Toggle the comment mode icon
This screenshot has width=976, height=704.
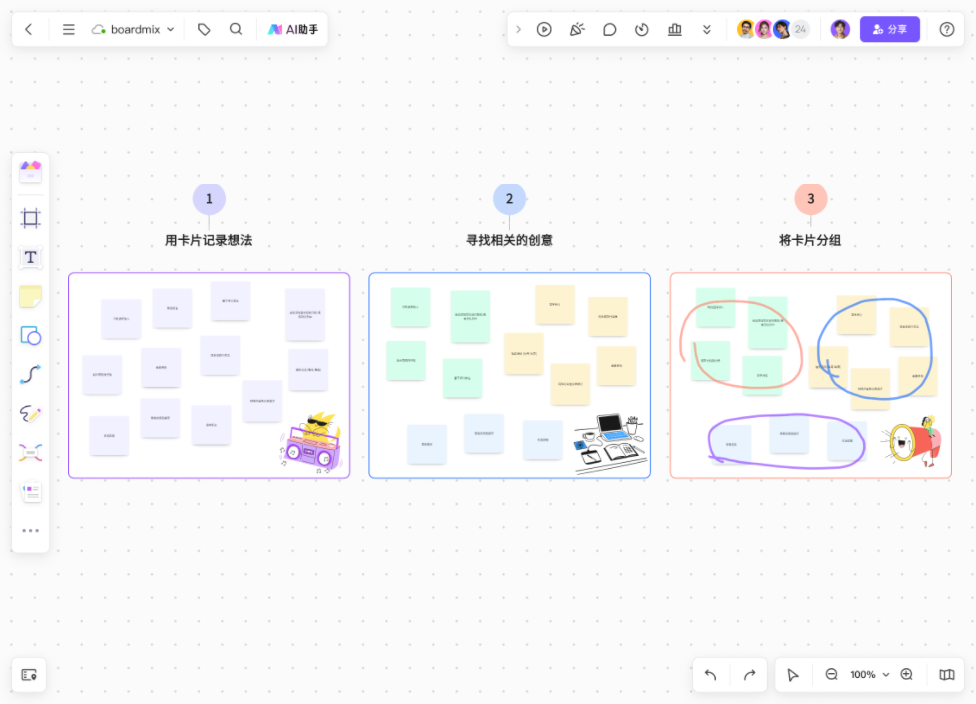[x=609, y=29]
